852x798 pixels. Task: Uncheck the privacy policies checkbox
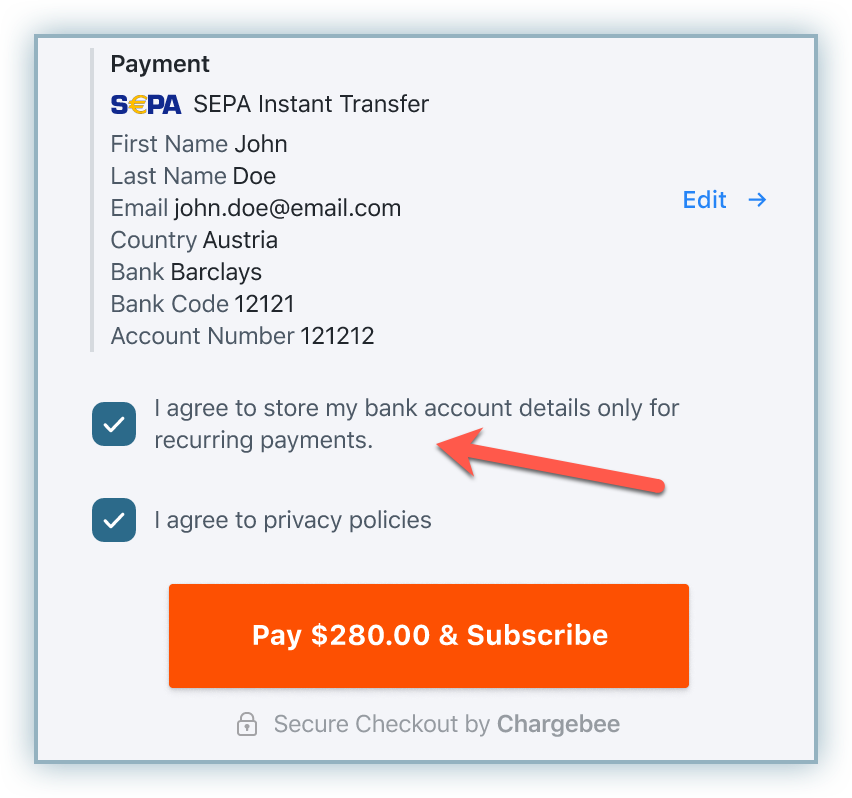114,520
